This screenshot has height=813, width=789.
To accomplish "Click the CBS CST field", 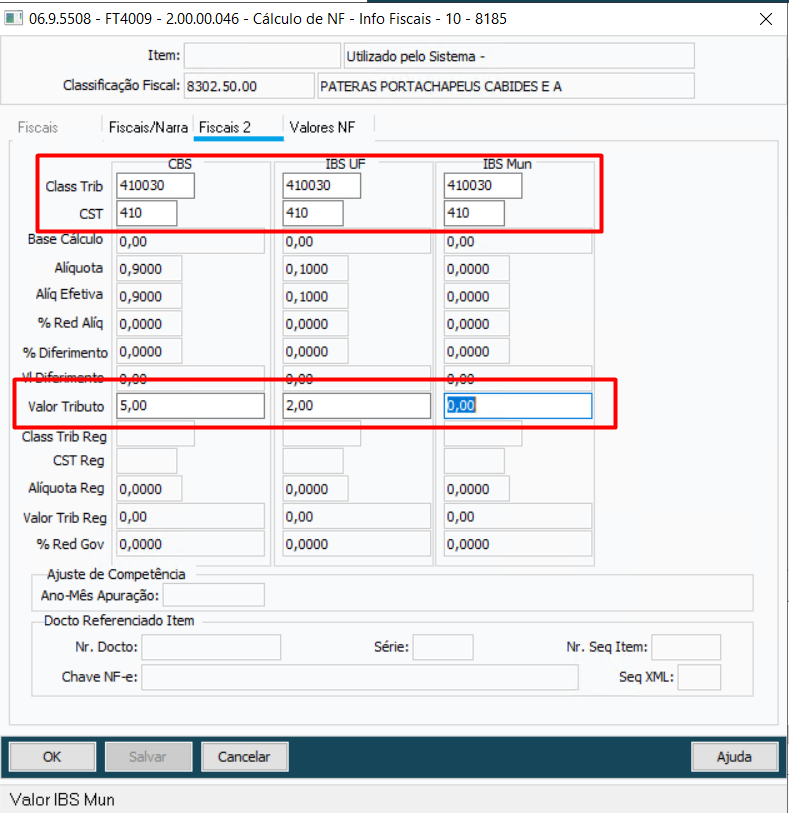I will pyautogui.click(x=147, y=213).
